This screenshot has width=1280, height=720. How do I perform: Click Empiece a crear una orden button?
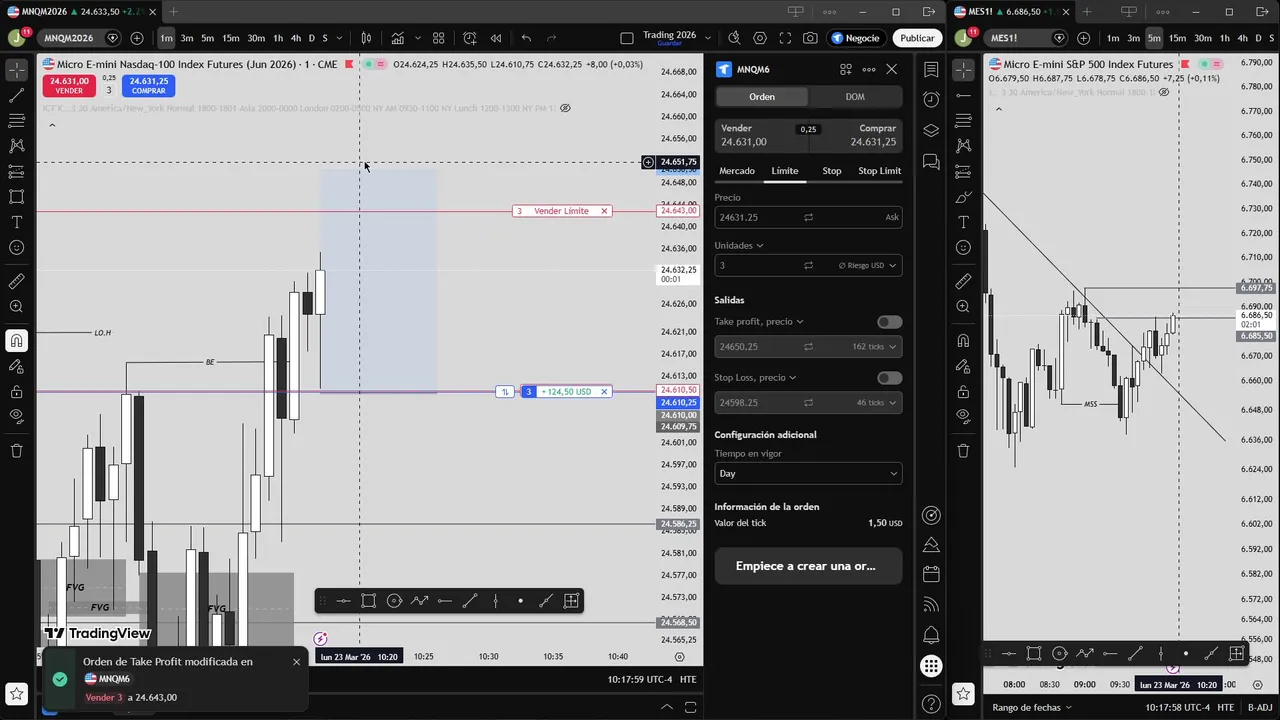808,566
